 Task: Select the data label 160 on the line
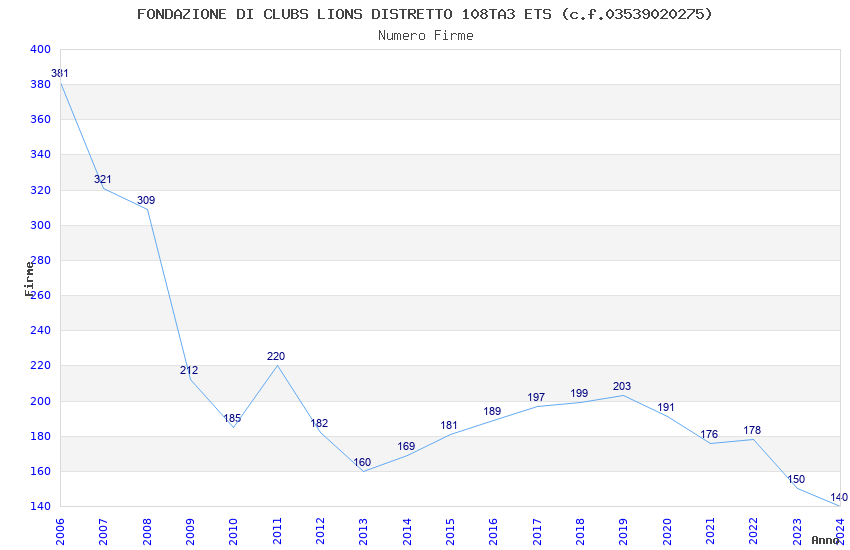(x=362, y=462)
